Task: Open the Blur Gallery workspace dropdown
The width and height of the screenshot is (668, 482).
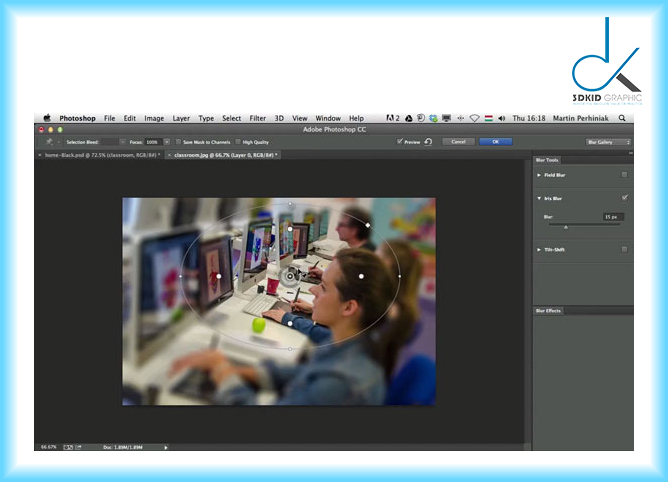Action: click(608, 142)
